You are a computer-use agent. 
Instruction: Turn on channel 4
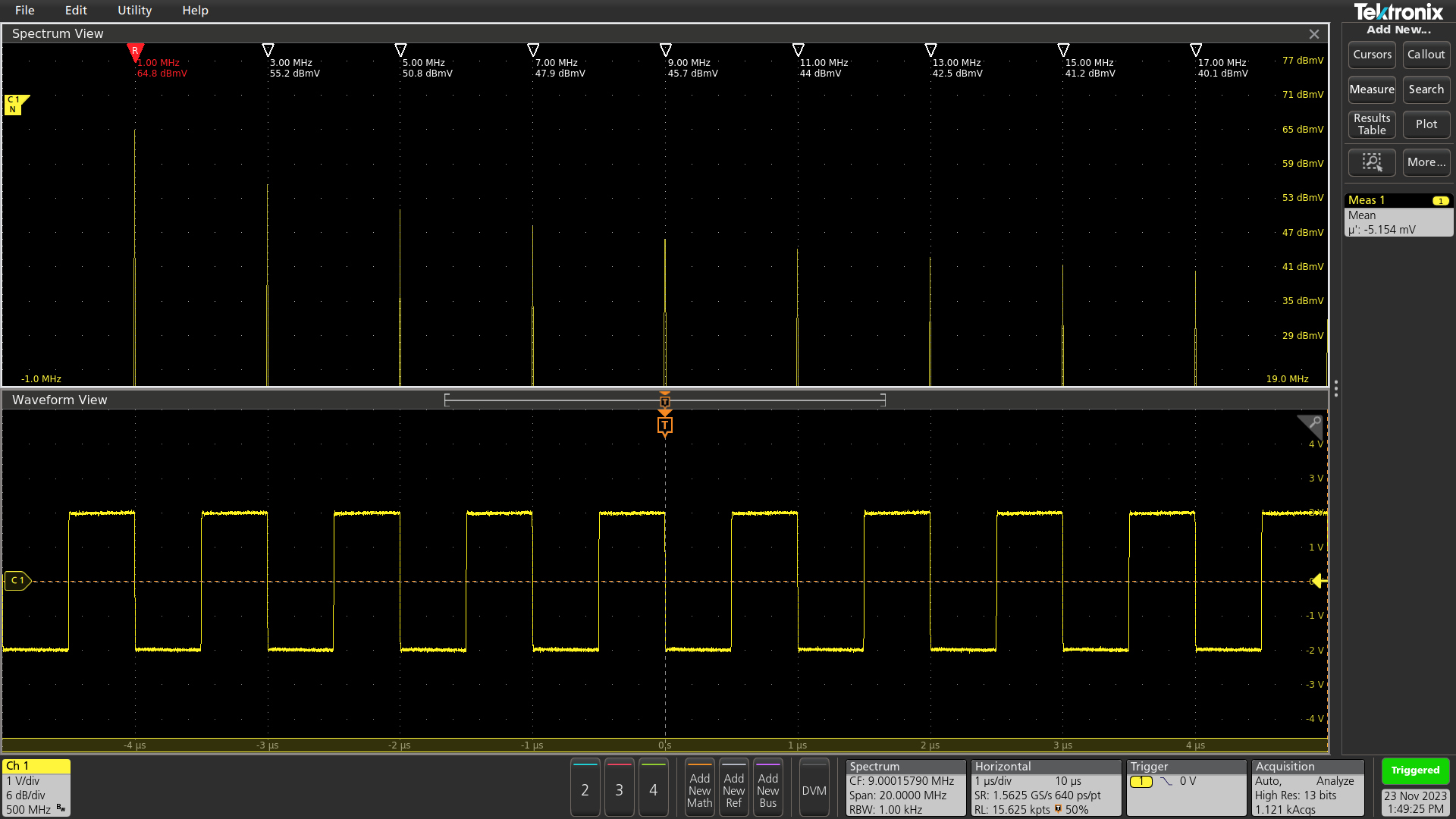tap(653, 788)
